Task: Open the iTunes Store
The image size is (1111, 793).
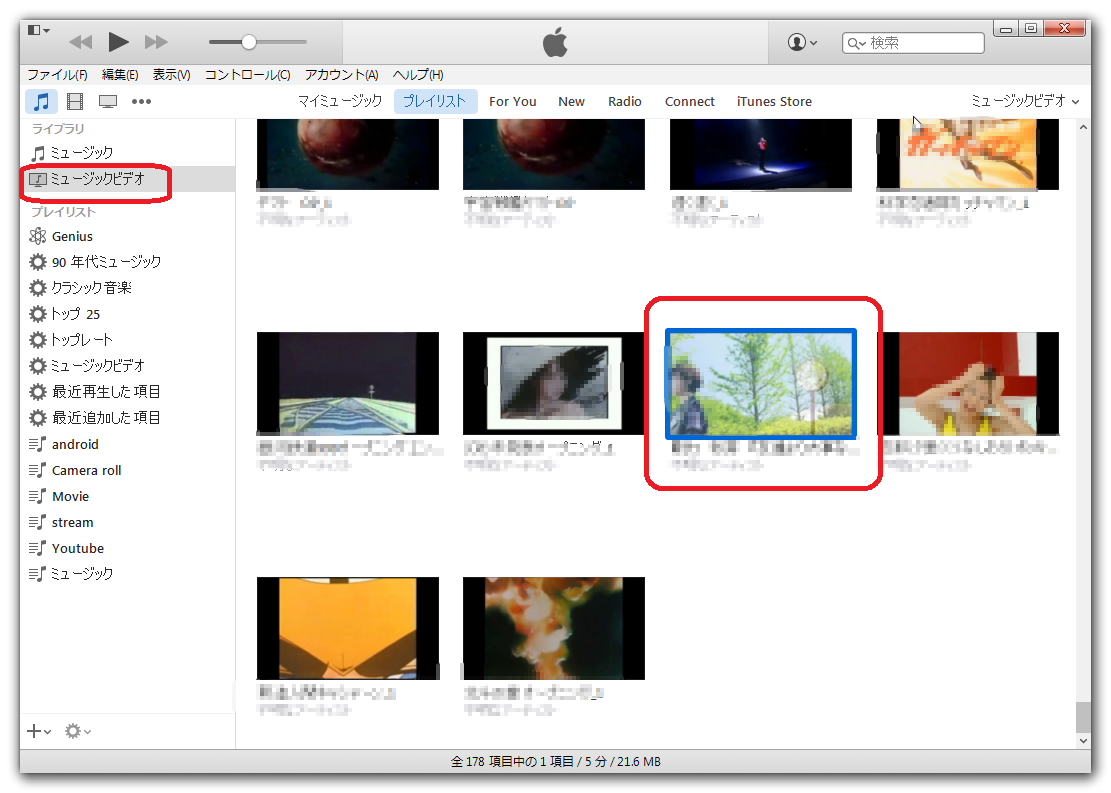Action: (773, 101)
